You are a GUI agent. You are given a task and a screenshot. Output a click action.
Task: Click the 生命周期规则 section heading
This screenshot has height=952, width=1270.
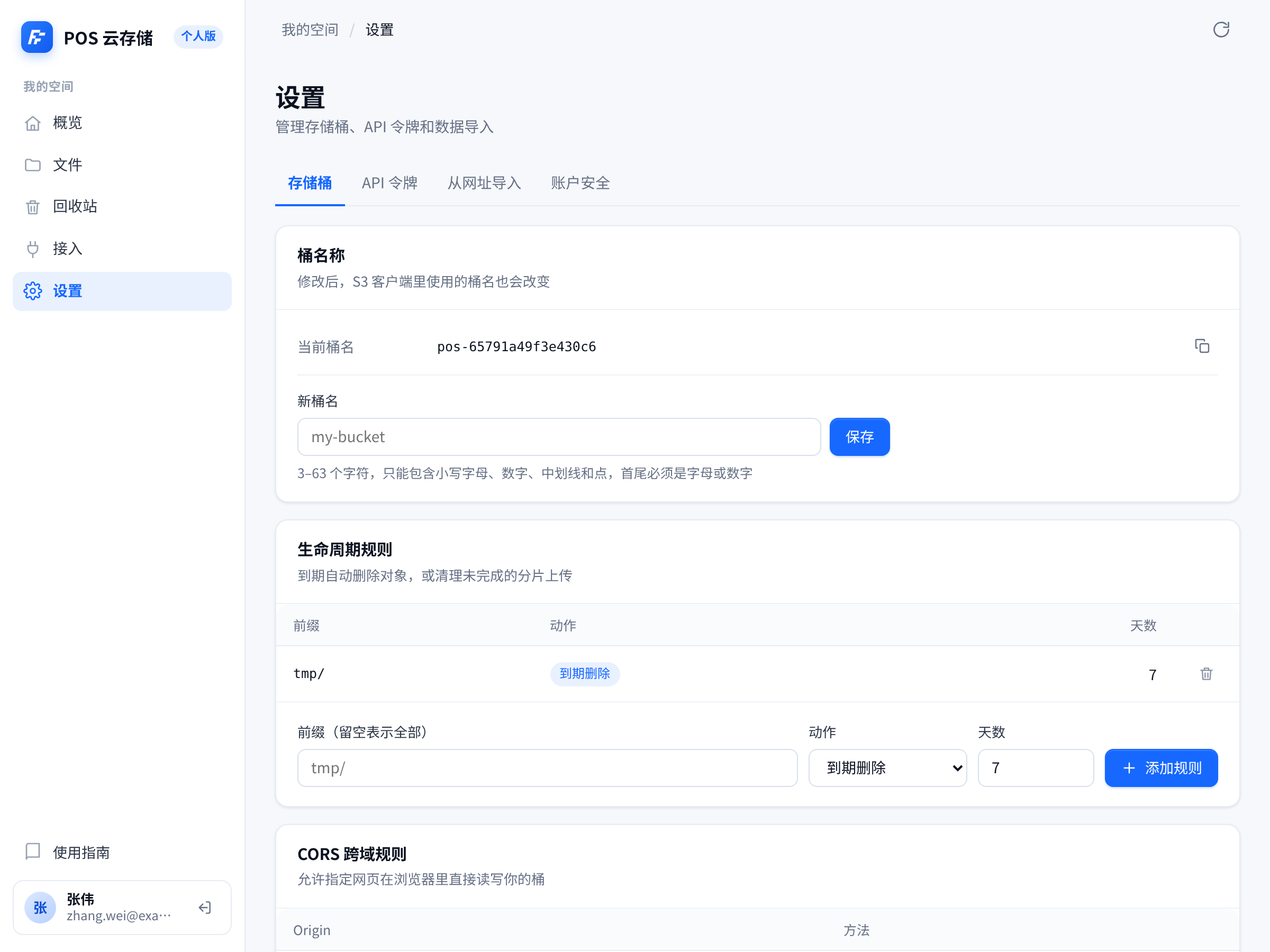click(344, 550)
